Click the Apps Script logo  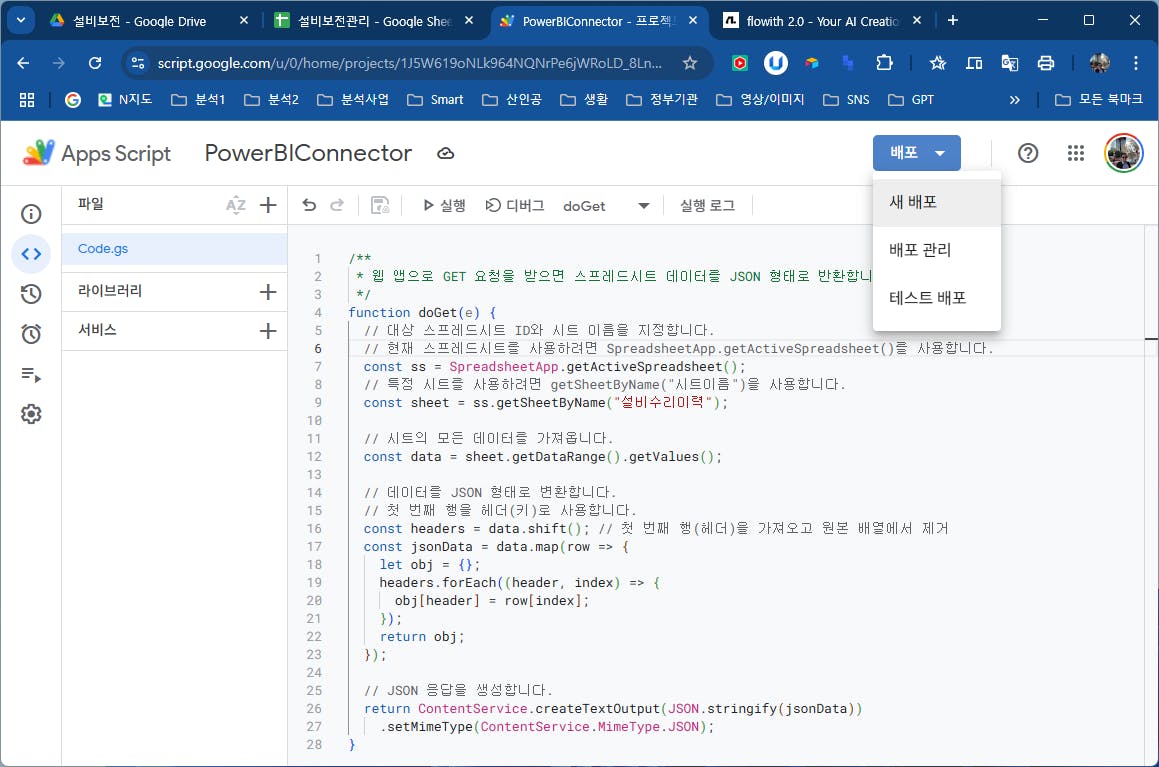click(x=97, y=153)
